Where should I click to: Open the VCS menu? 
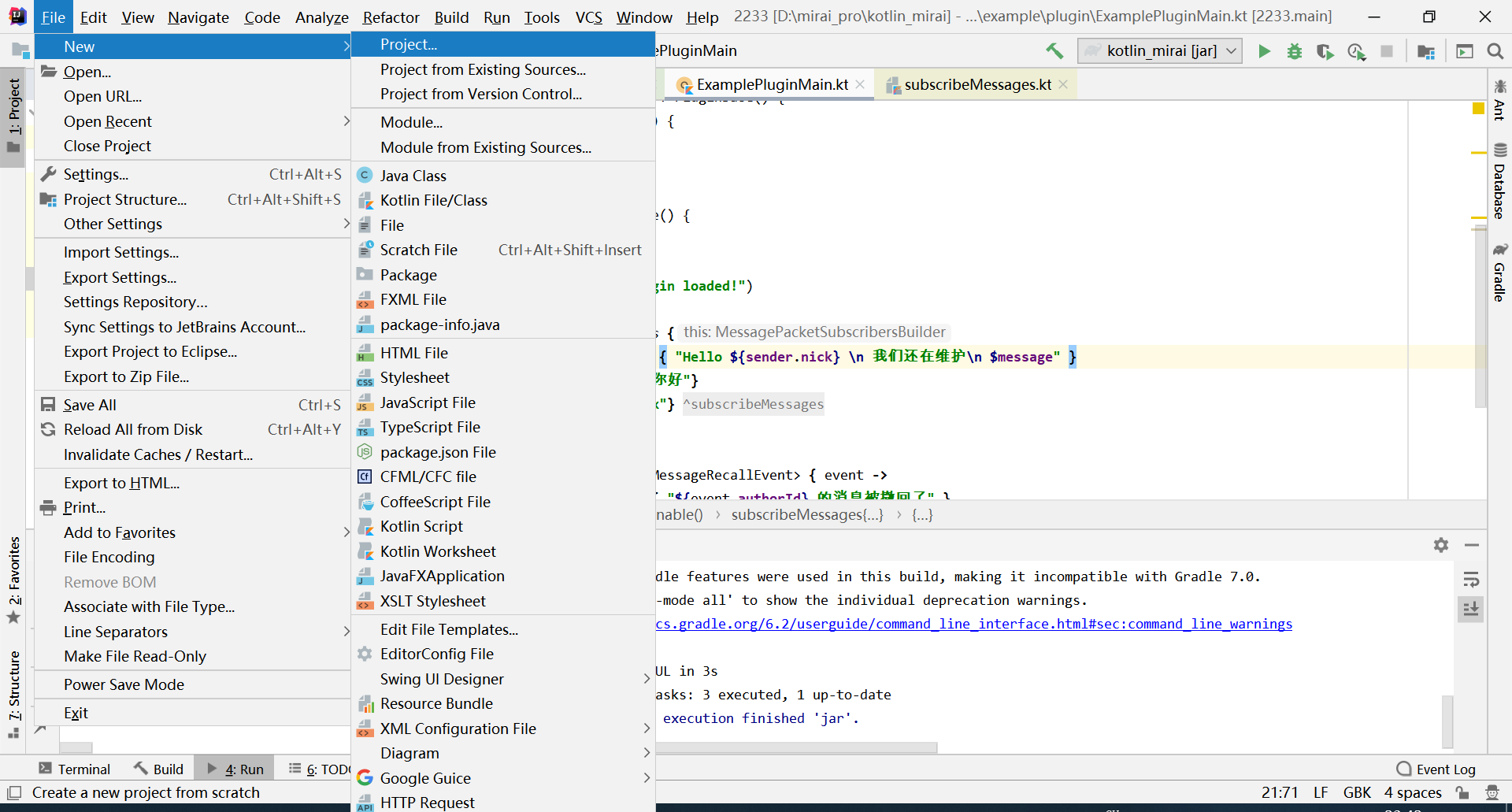pos(588,17)
